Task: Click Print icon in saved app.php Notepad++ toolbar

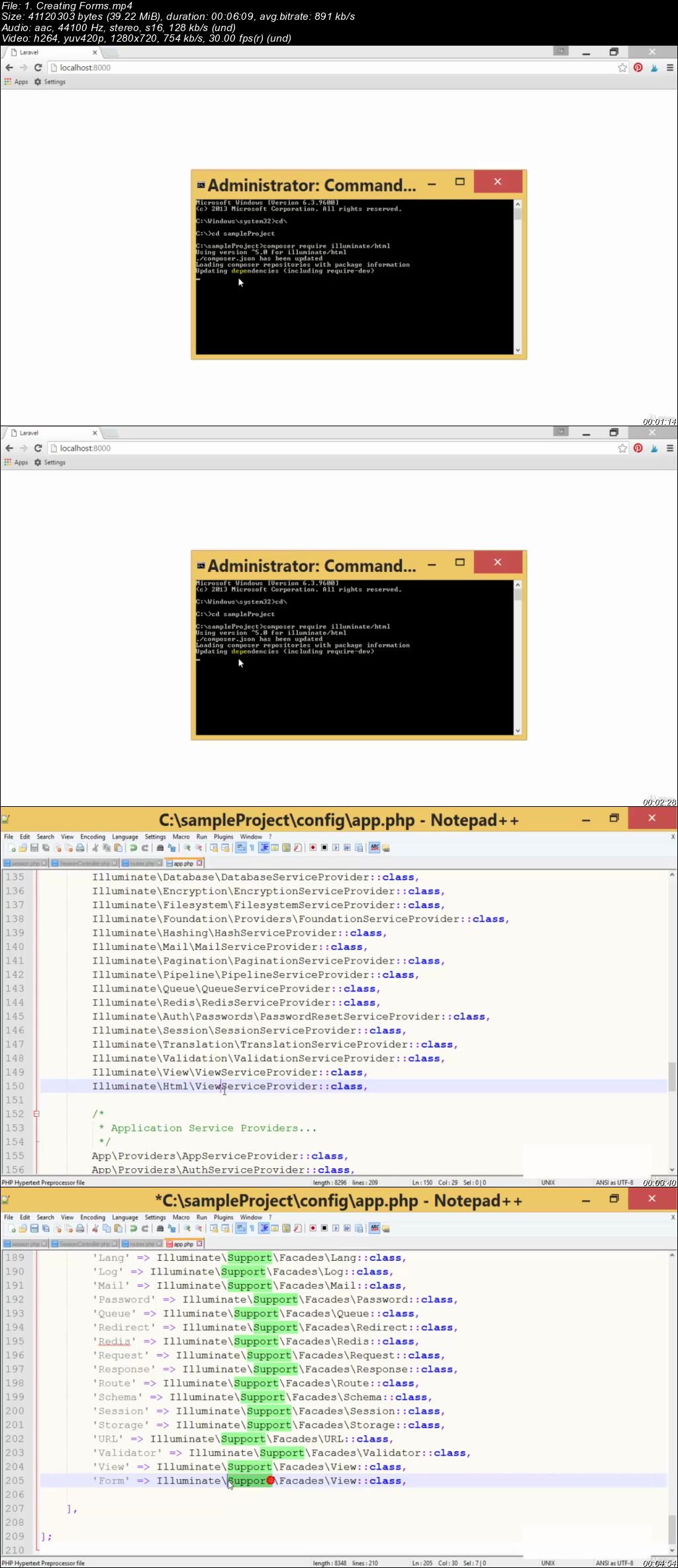Action: coord(80,847)
